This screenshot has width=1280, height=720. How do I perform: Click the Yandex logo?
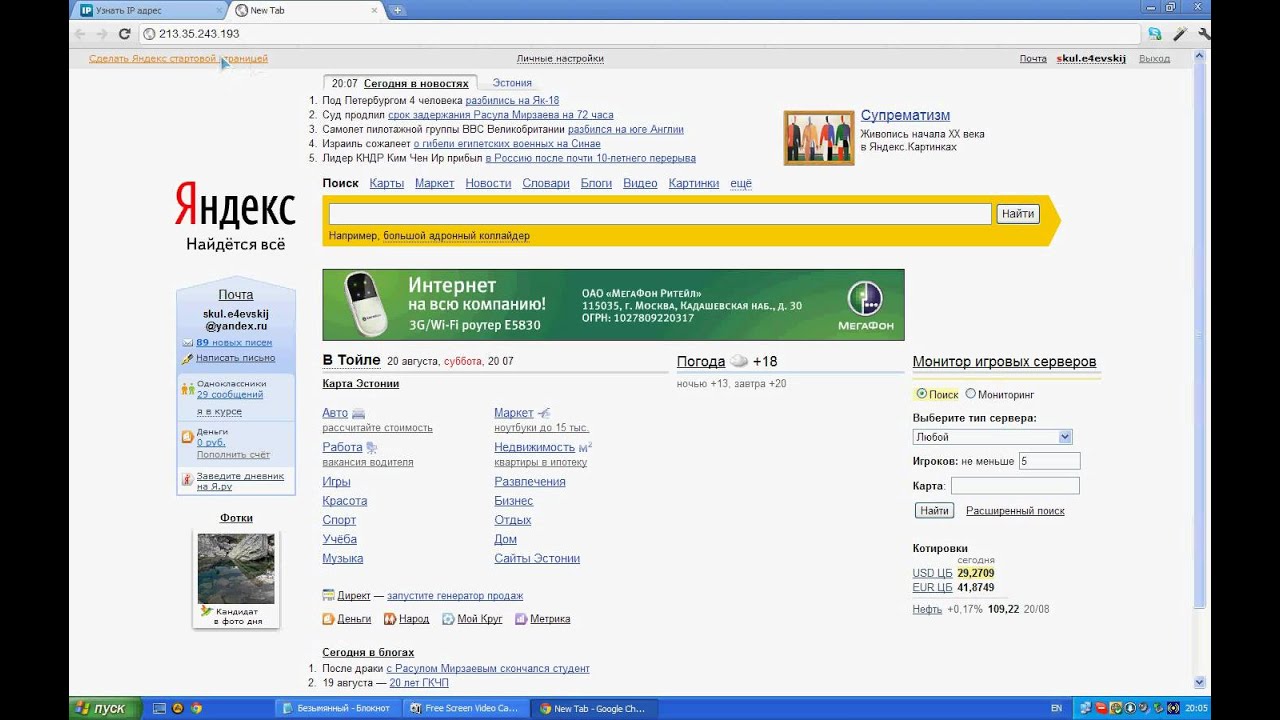tap(235, 205)
